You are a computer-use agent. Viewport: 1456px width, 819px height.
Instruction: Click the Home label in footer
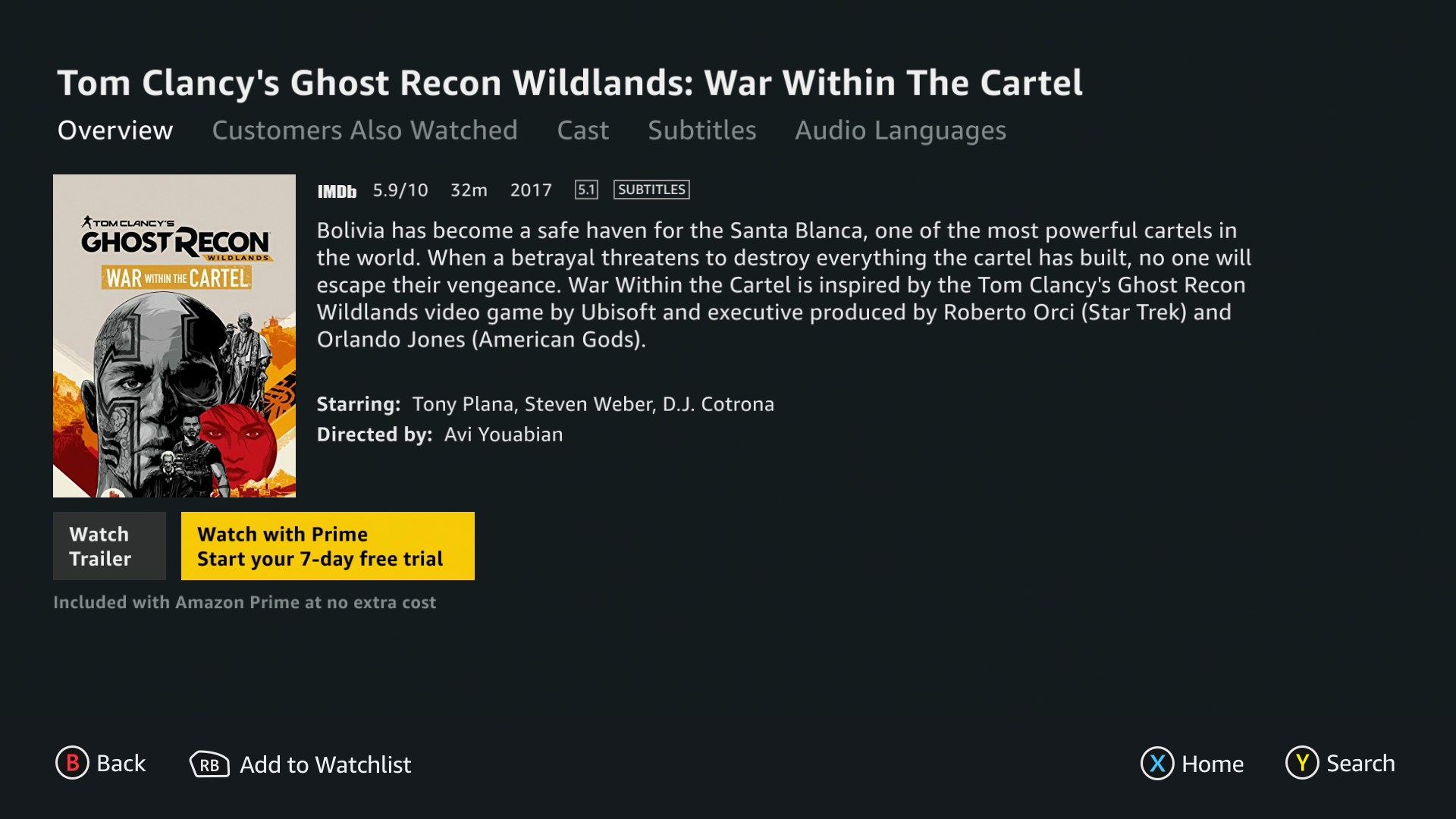(x=1212, y=764)
